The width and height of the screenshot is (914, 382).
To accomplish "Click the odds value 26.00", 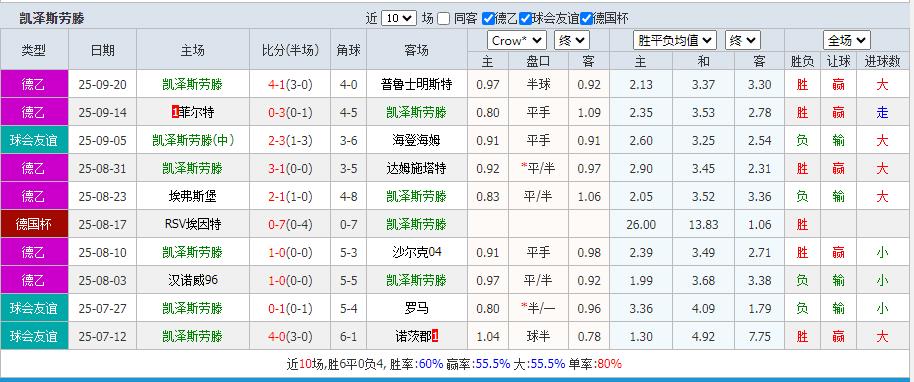I will click(642, 225).
